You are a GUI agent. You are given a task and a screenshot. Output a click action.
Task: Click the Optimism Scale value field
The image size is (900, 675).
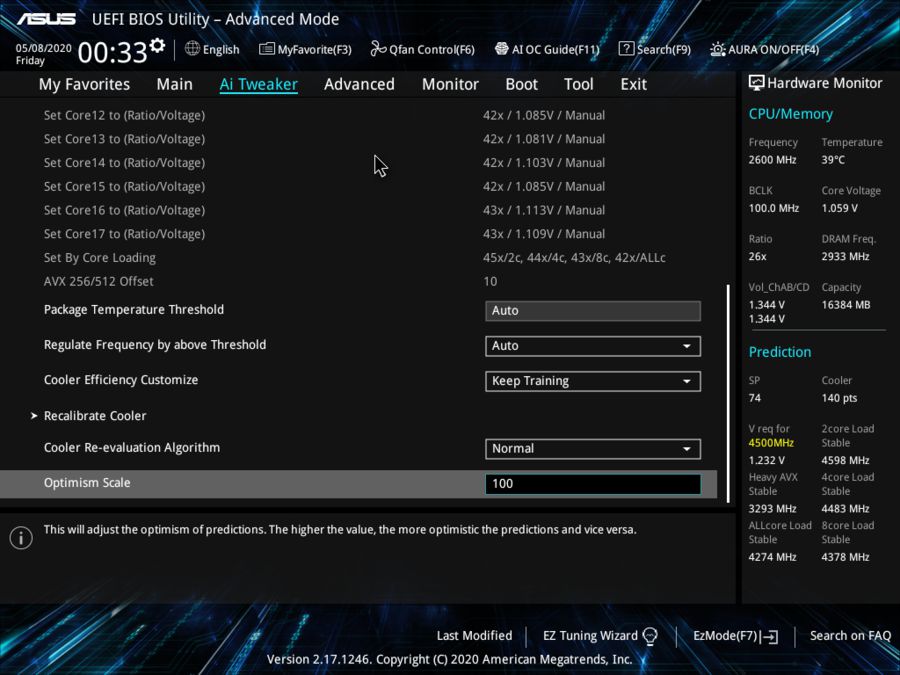point(592,484)
